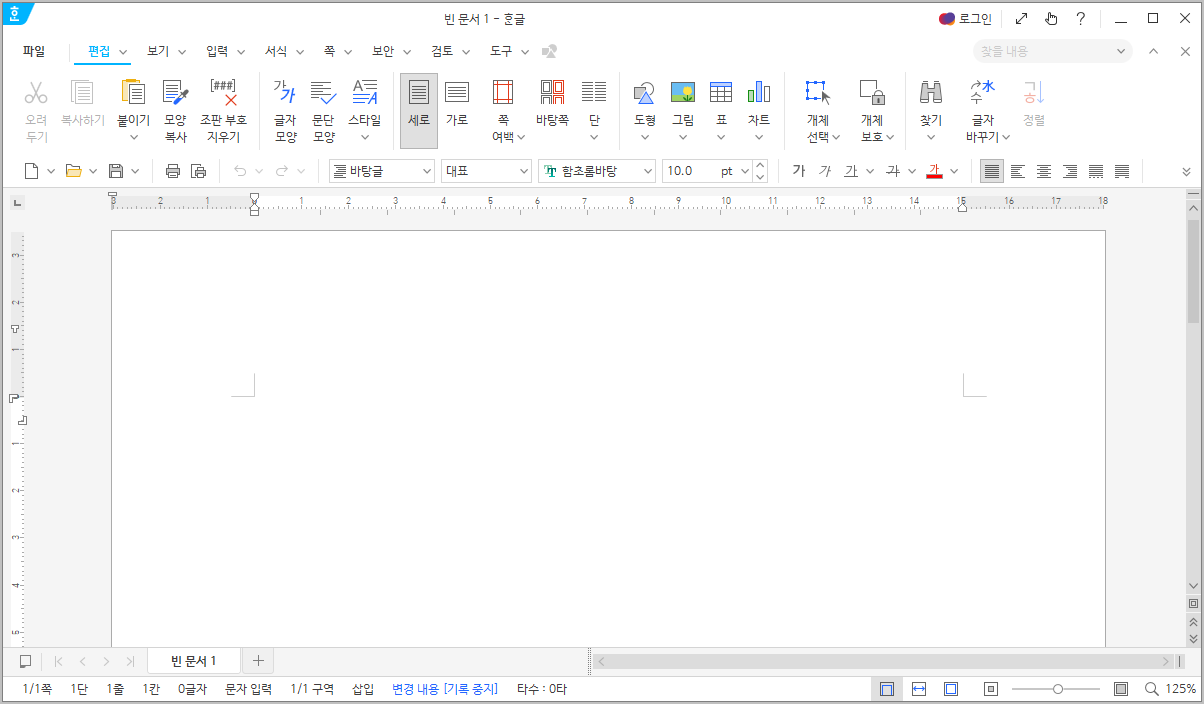
Task: Toggle right alignment
Action: tap(1070, 171)
